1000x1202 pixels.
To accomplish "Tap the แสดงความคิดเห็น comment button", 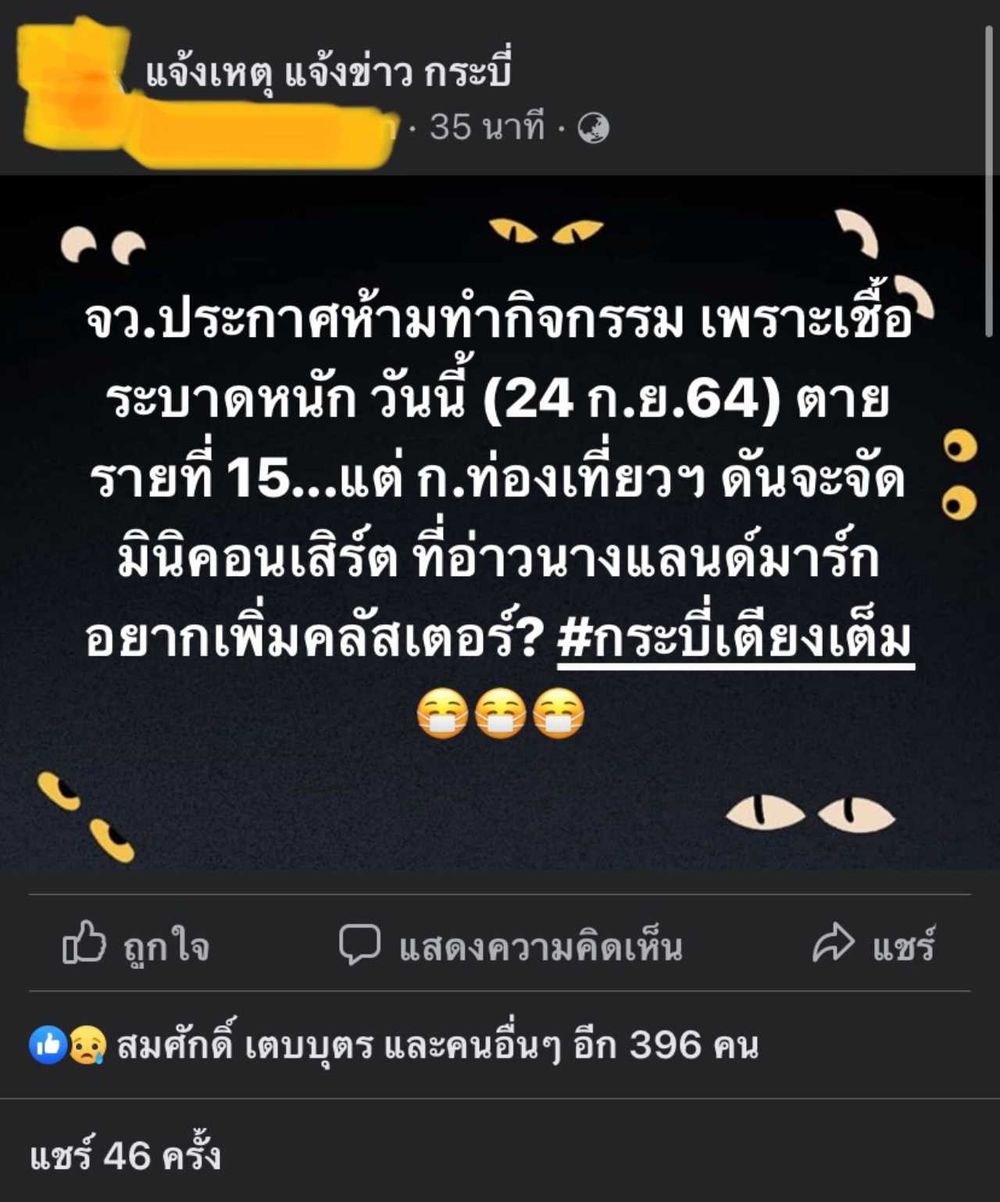I will pyautogui.click(x=540, y=945).
